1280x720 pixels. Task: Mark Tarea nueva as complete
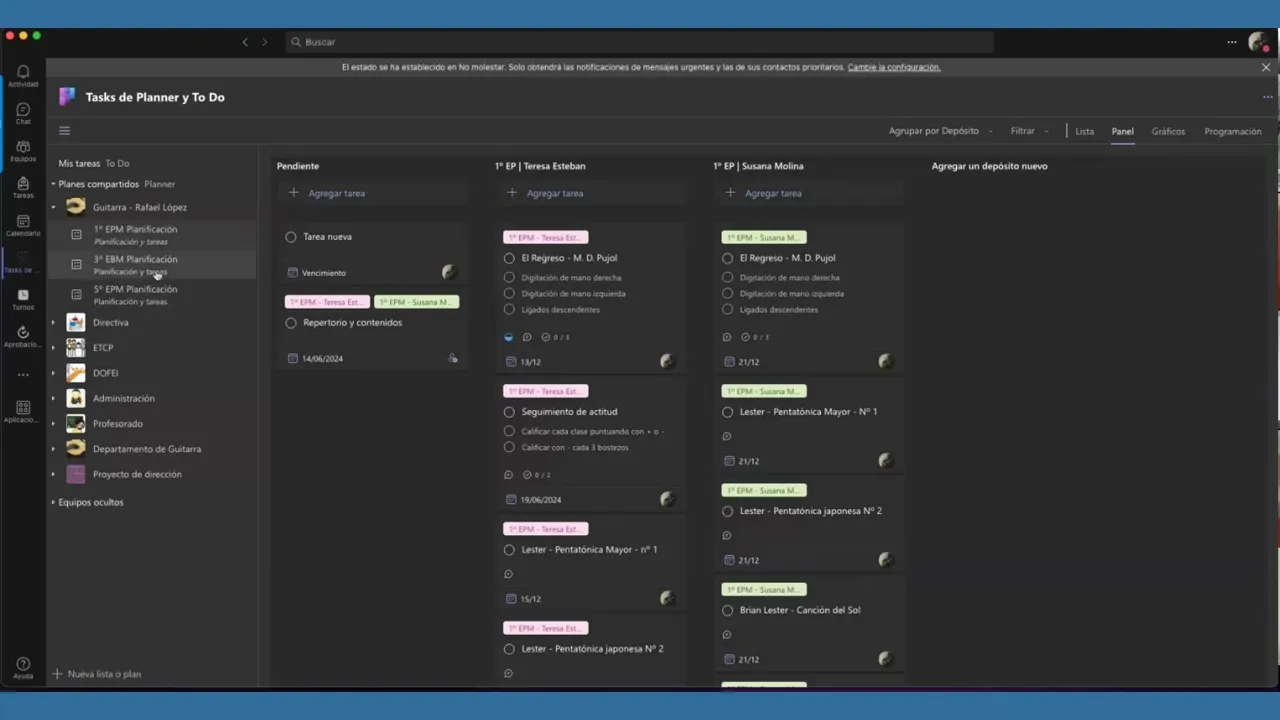click(x=291, y=237)
